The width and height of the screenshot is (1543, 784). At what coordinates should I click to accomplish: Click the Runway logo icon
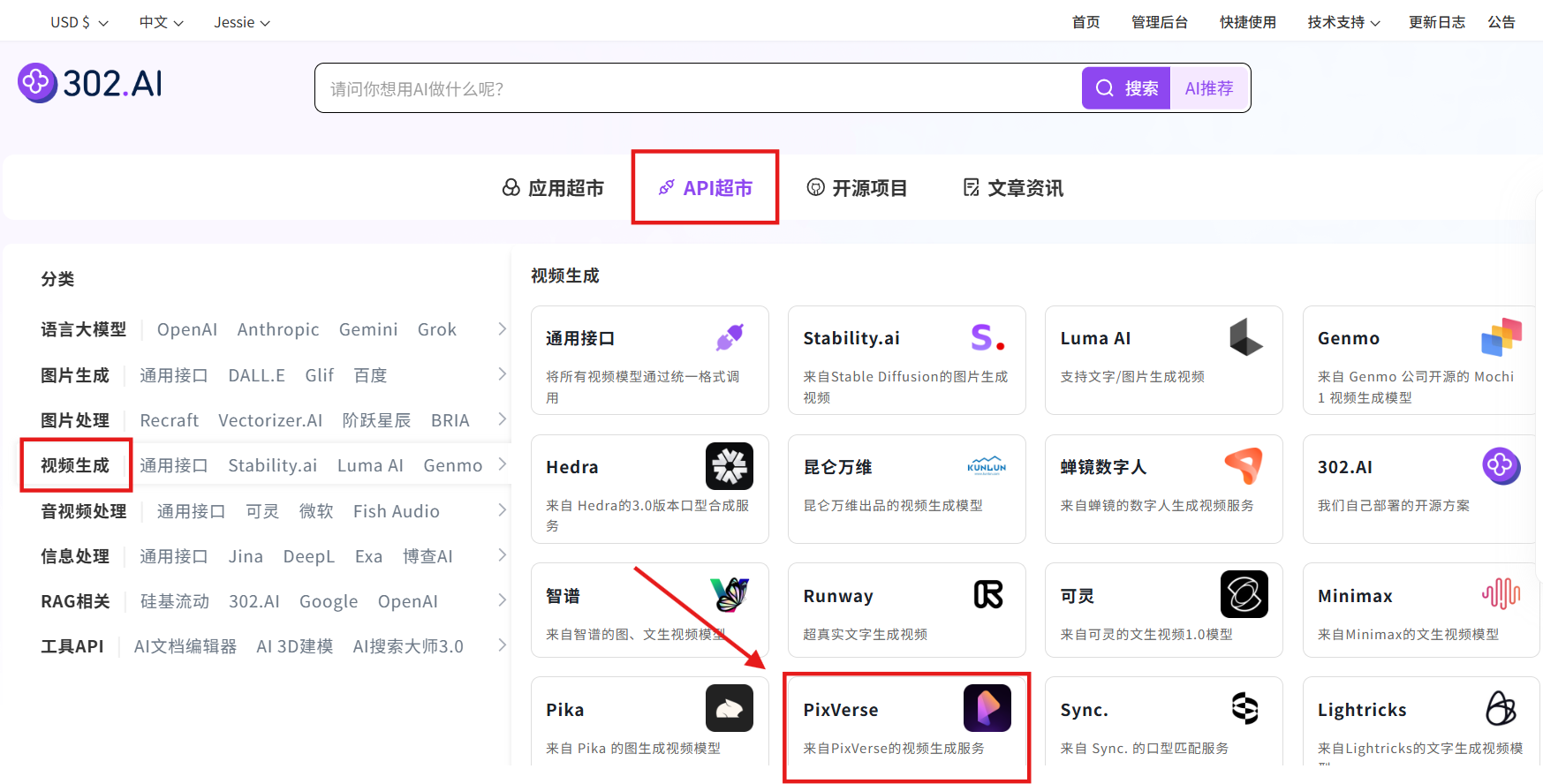tap(988, 595)
